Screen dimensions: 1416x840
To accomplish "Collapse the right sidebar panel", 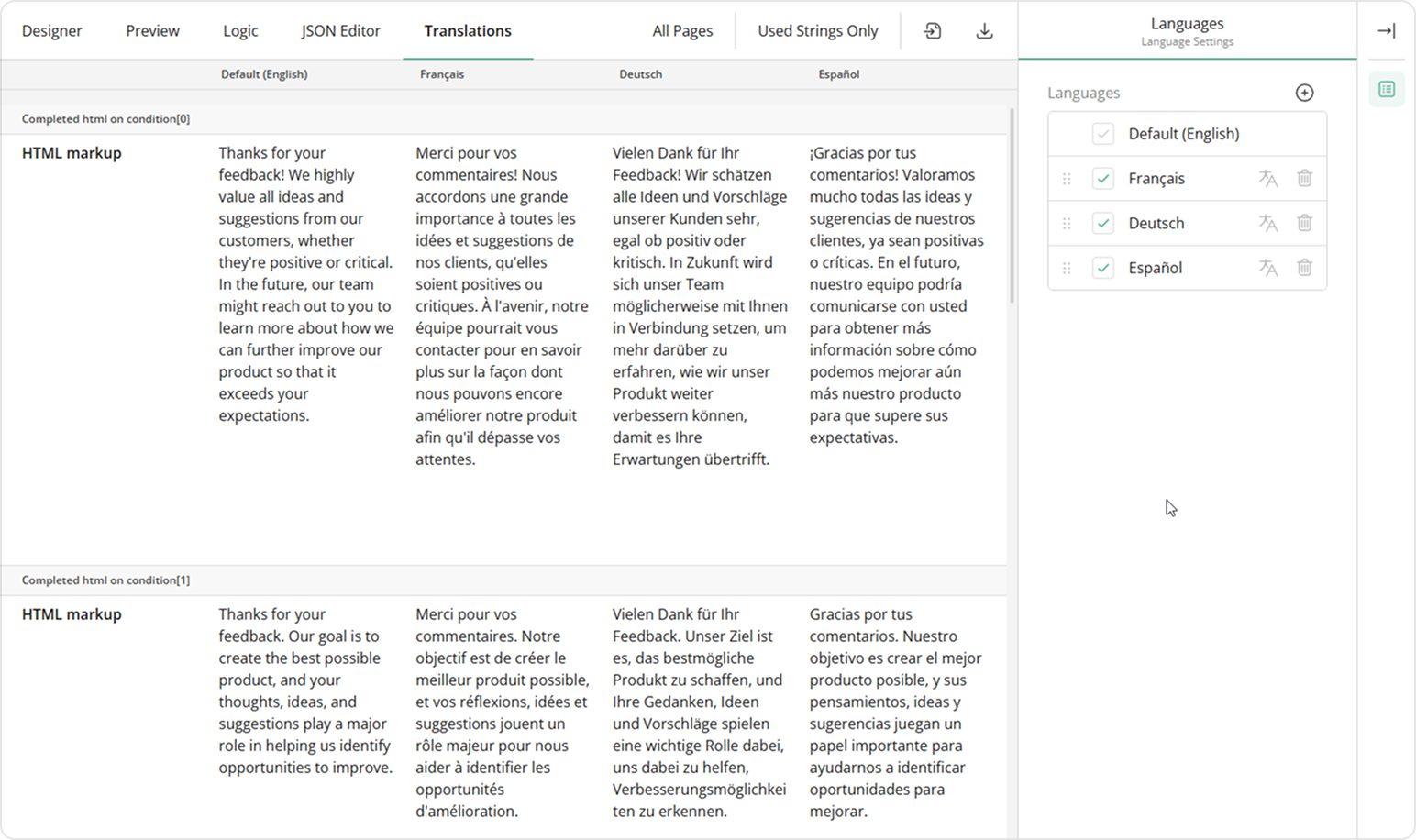I will pos(1386,31).
